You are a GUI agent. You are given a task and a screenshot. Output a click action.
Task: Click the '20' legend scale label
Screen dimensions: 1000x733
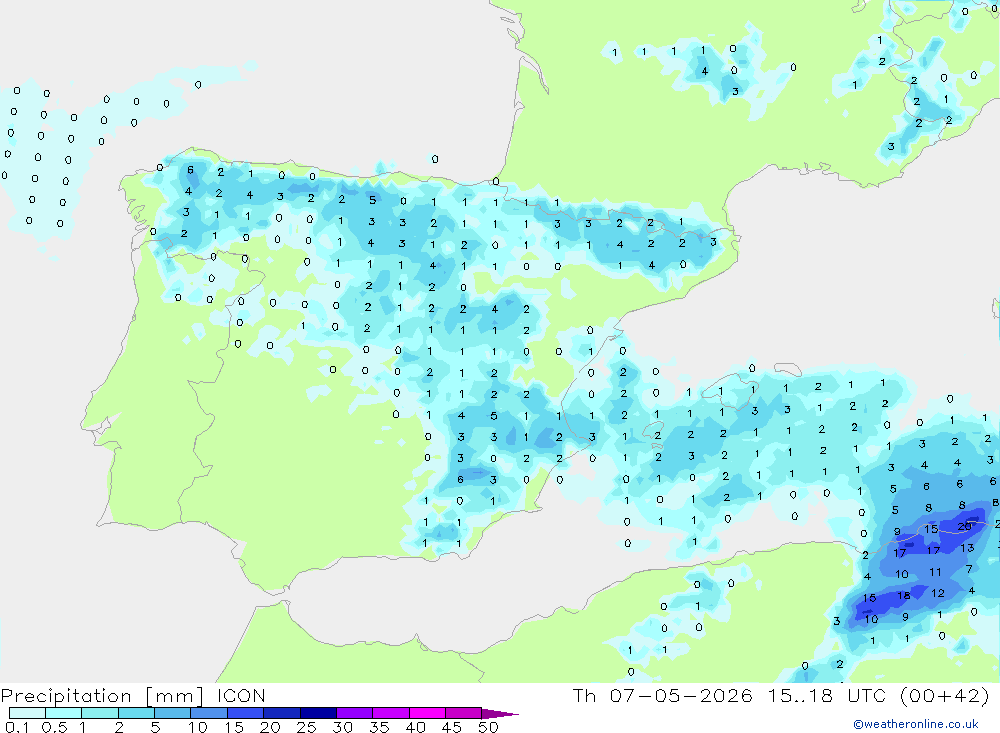click(x=270, y=727)
